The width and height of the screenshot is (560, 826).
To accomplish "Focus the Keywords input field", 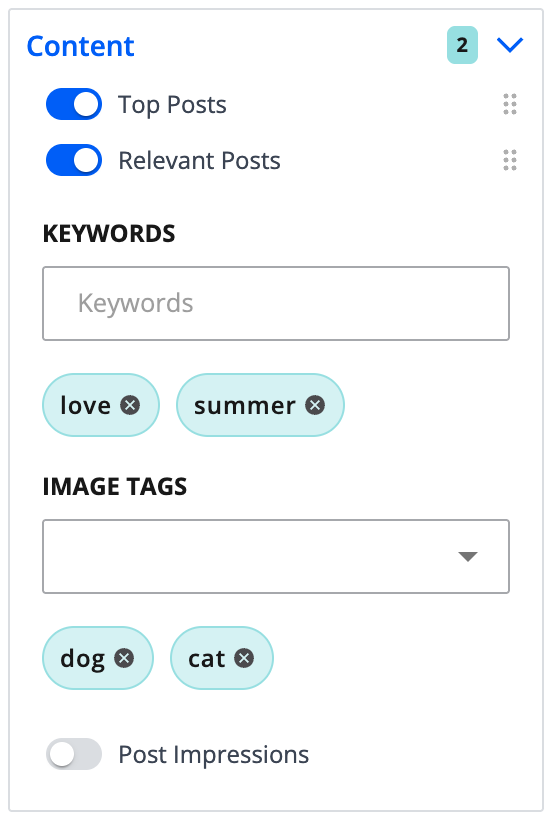I will pyautogui.click(x=276, y=303).
